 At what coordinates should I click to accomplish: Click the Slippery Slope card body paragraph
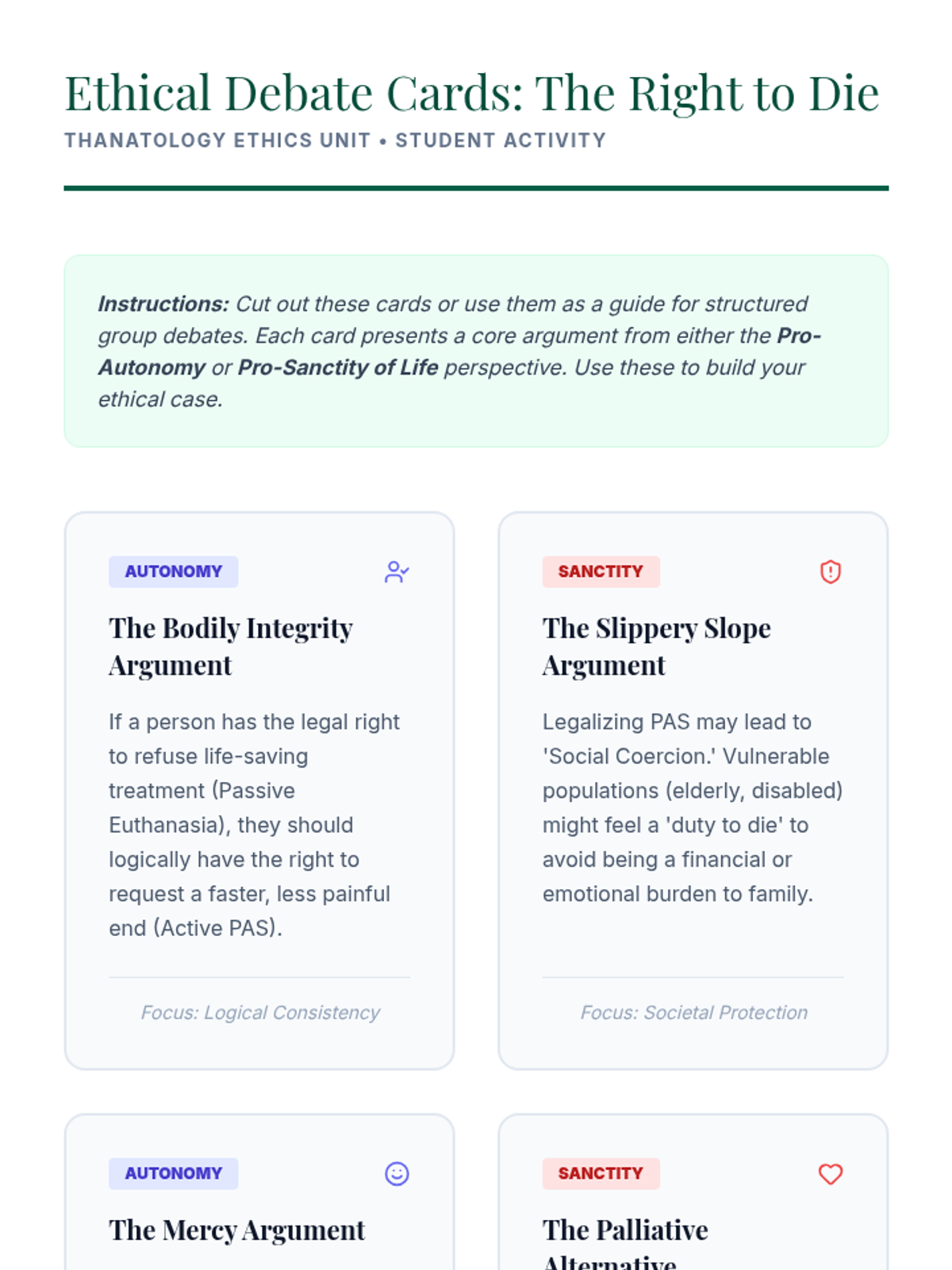[x=693, y=808]
